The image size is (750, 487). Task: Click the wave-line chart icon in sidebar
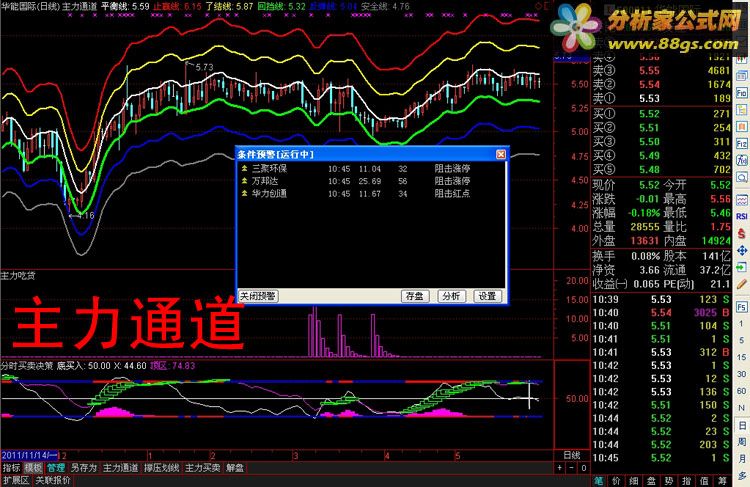(741, 199)
